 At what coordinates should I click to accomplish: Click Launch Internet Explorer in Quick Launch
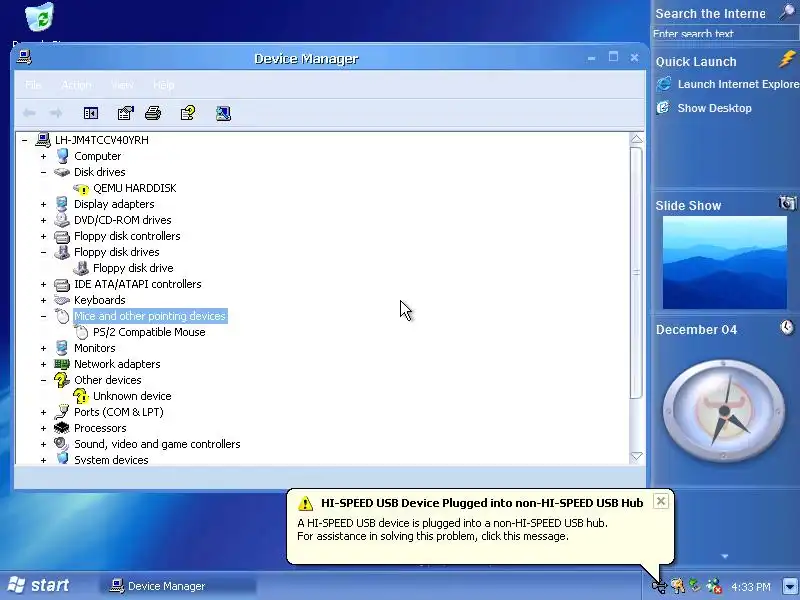click(728, 84)
